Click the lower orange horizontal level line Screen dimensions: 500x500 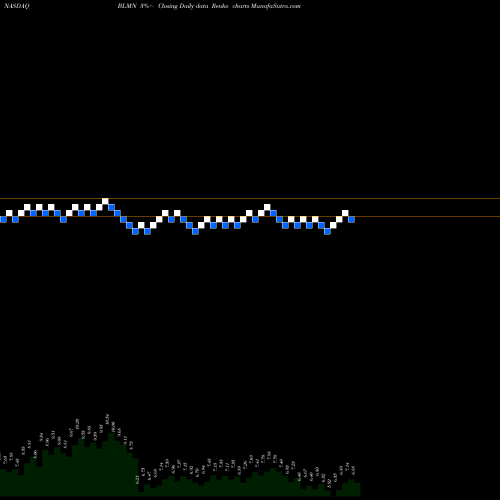[250, 217]
